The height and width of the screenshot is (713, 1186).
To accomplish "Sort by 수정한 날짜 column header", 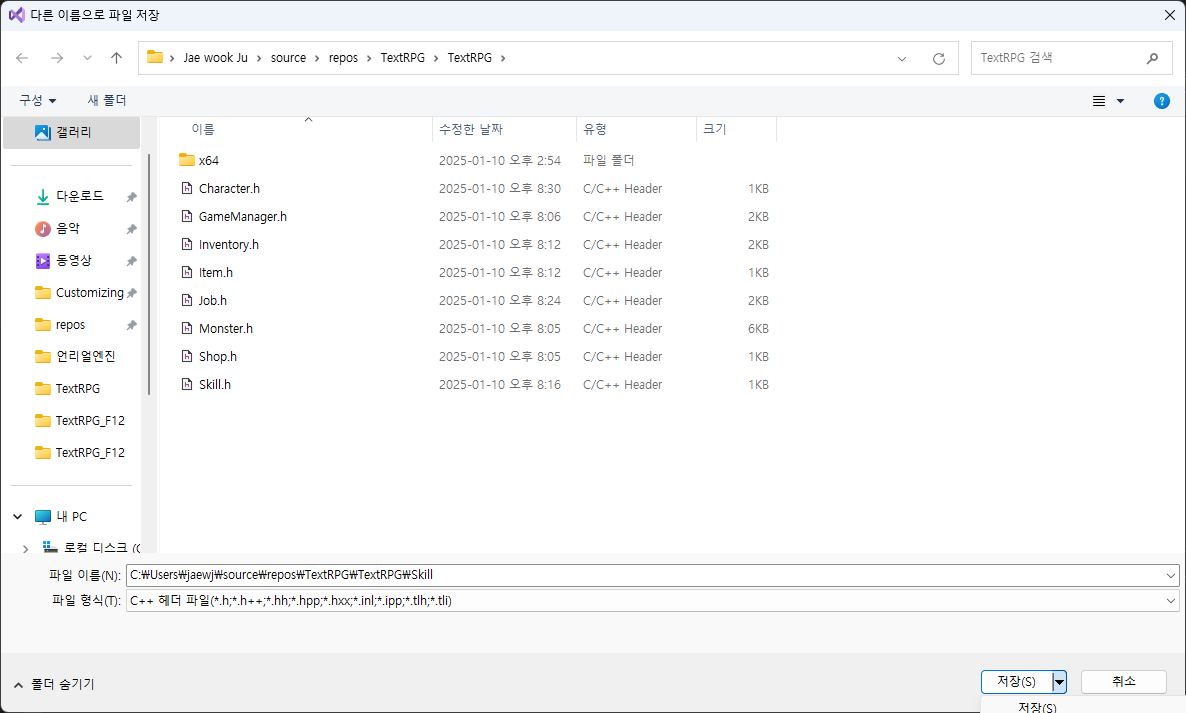I will [x=470, y=129].
